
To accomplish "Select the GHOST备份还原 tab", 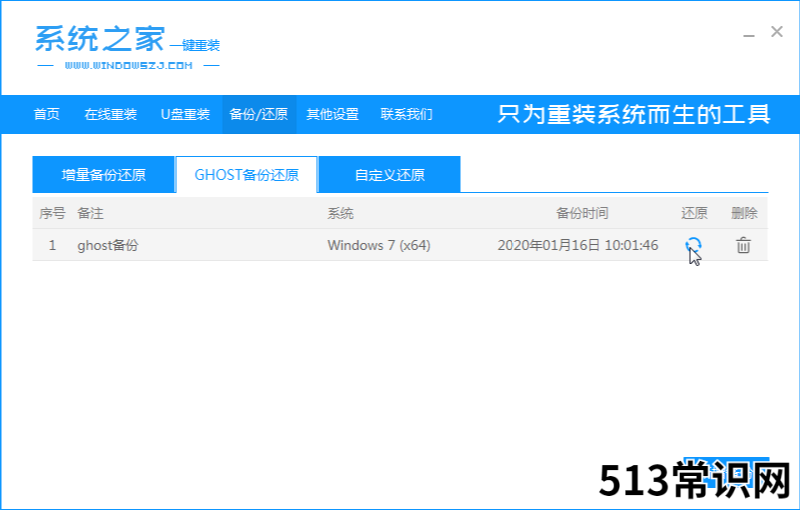I will (x=246, y=175).
